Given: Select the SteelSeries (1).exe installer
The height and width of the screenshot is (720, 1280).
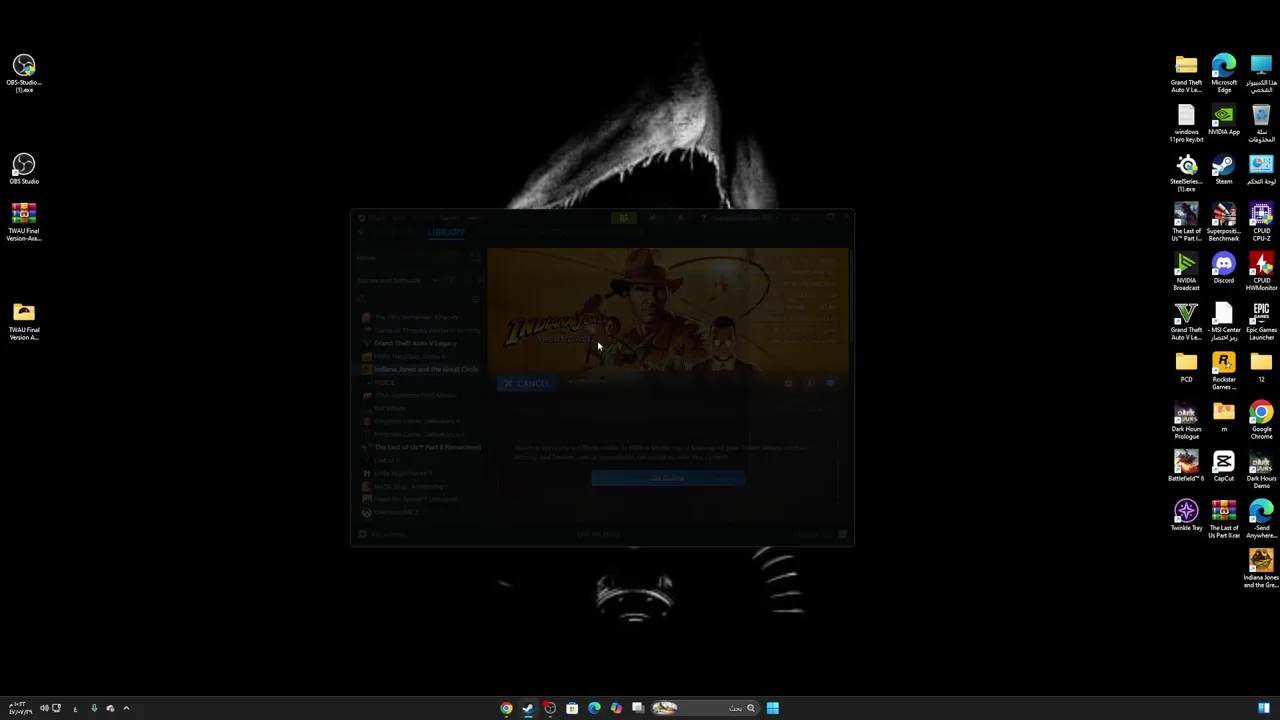Looking at the screenshot, I should [1186, 173].
